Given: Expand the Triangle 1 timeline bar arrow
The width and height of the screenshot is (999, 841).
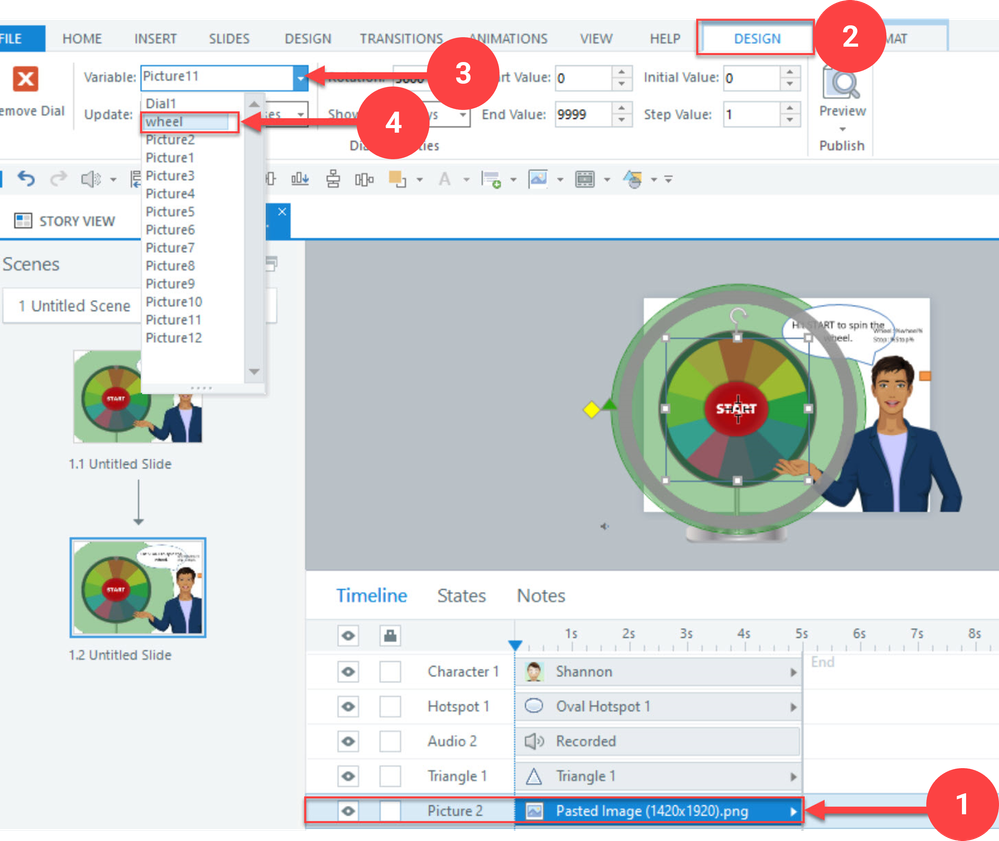Looking at the screenshot, I should [x=794, y=777].
